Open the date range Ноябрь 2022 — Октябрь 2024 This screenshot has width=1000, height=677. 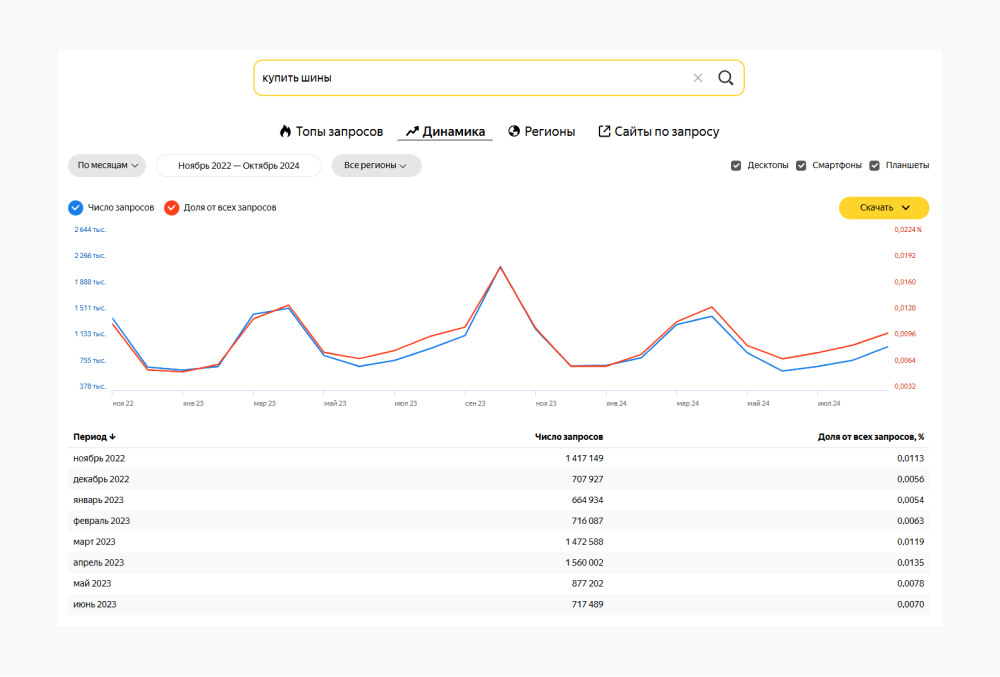tap(239, 165)
